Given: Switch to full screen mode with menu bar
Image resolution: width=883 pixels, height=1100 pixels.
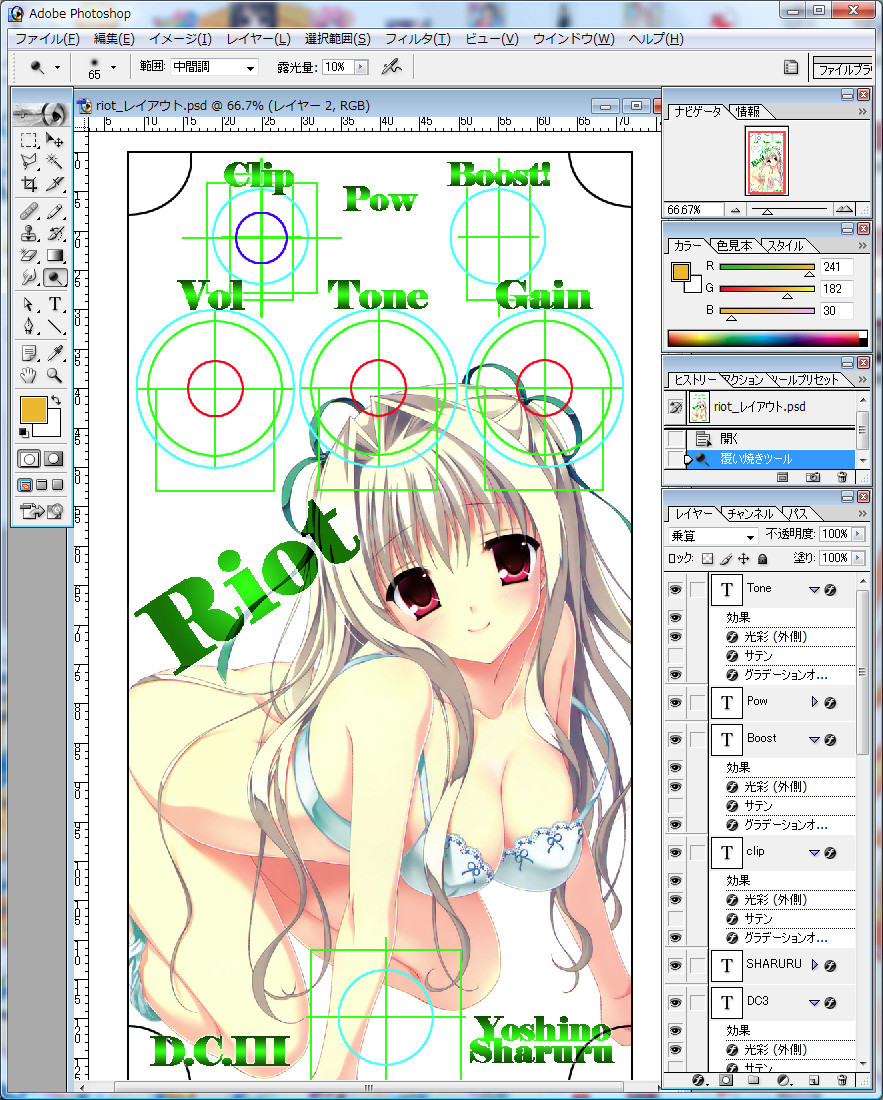Looking at the screenshot, I should [x=42, y=485].
